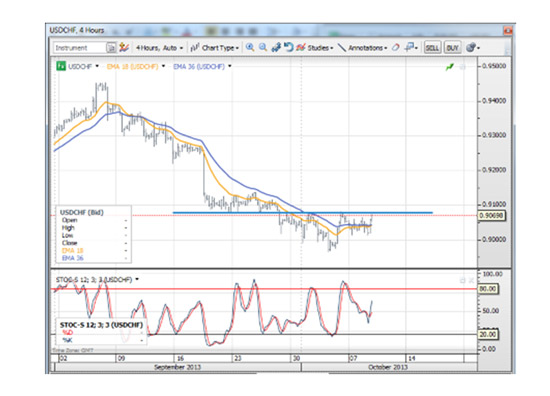
Task: Select the eraser tool icon
Action: 395,47
